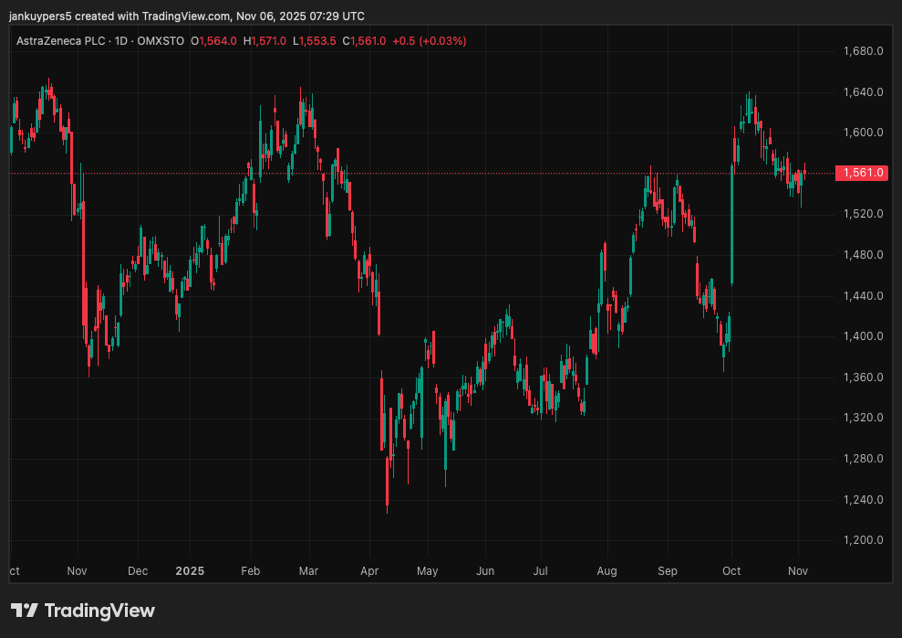Viewport: 902px width, 638px height.
Task: Click the 1,520.0 price axis label
Action: [x=863, y=214]
